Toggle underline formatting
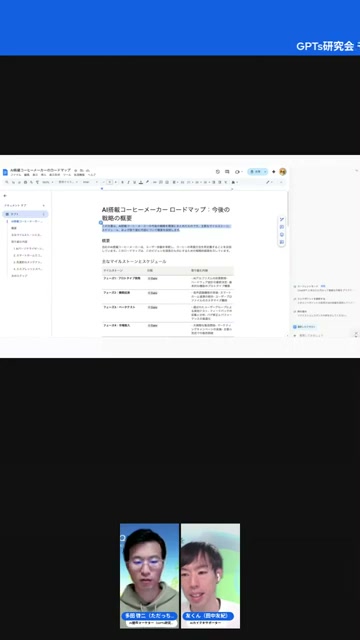This screenshot has height=640, width=360. [x=135, y=182]
